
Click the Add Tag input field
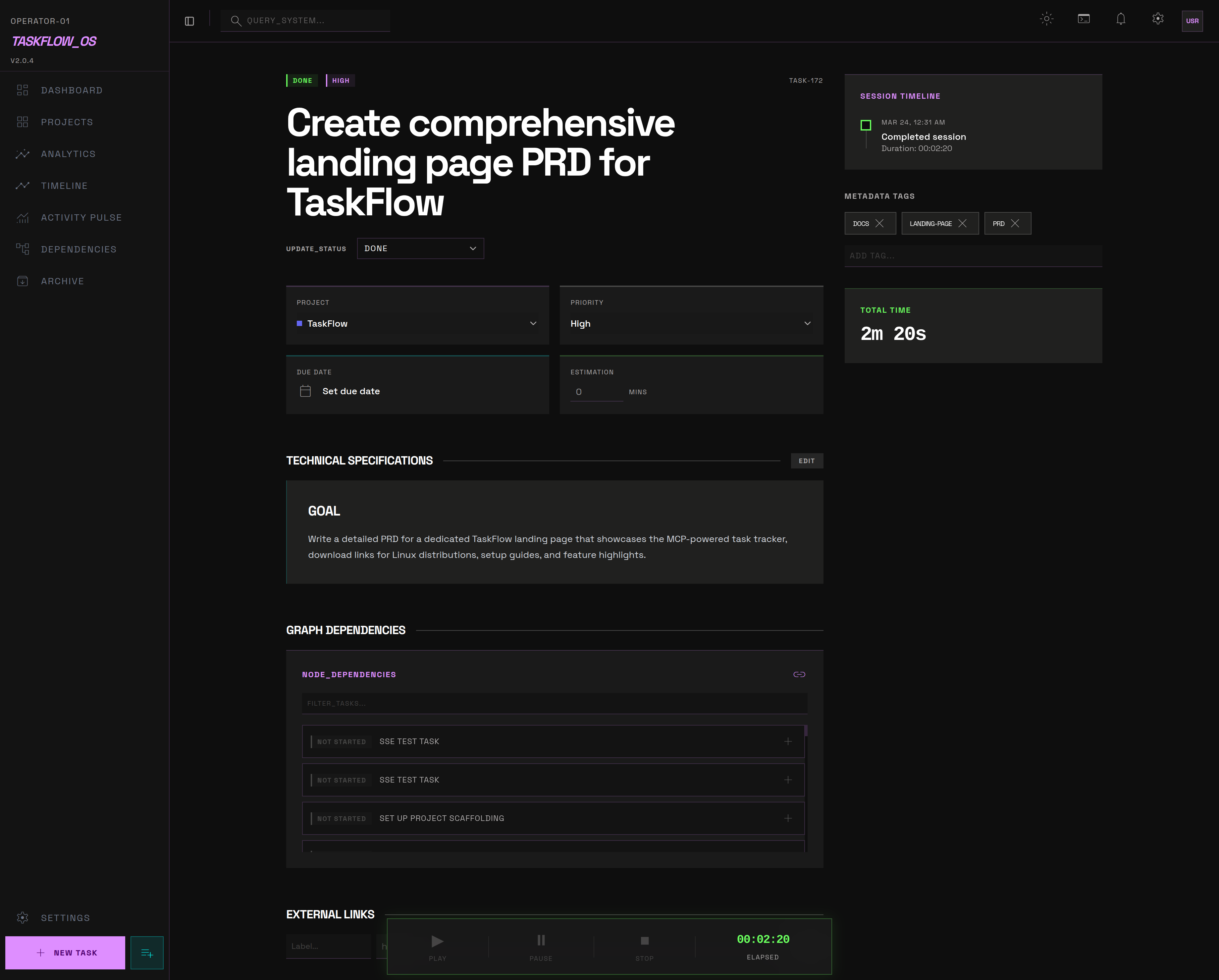click(x=973, y=256)
